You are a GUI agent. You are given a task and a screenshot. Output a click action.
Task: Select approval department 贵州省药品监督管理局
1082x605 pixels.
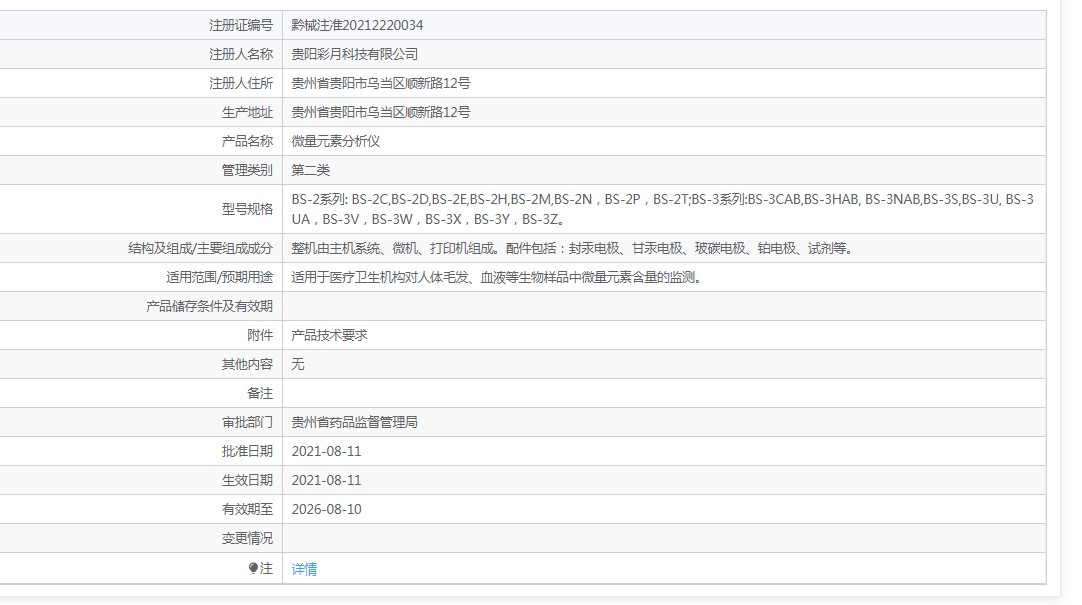tap(354, 422)
